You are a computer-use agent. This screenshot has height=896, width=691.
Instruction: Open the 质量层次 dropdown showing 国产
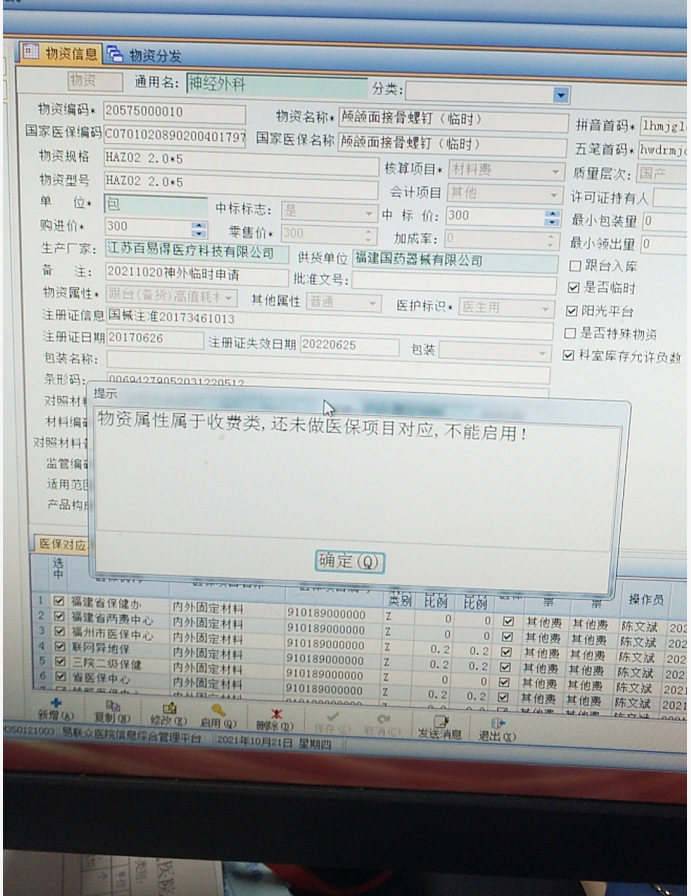663,174
